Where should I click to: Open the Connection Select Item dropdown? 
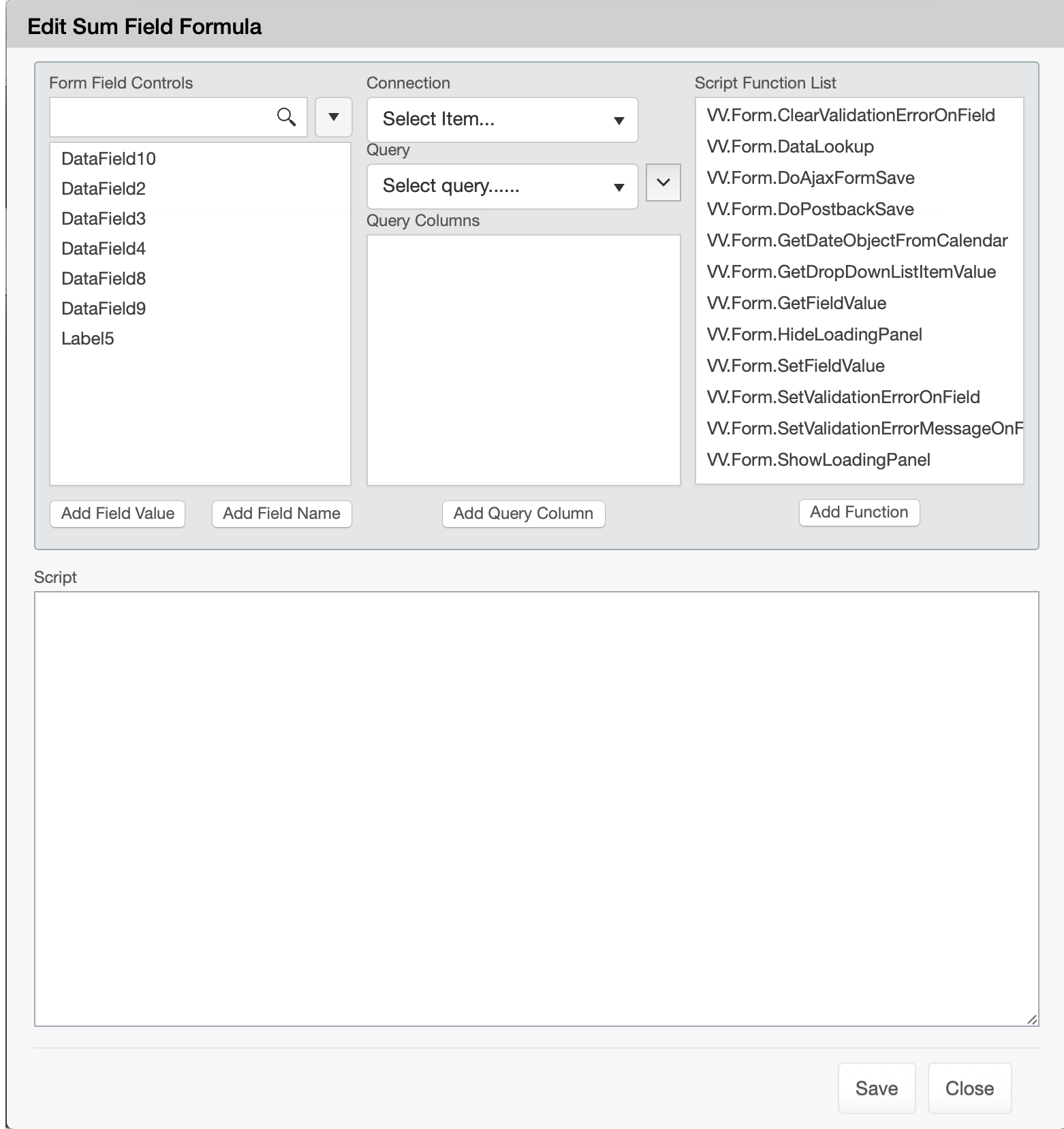(502, 120)
